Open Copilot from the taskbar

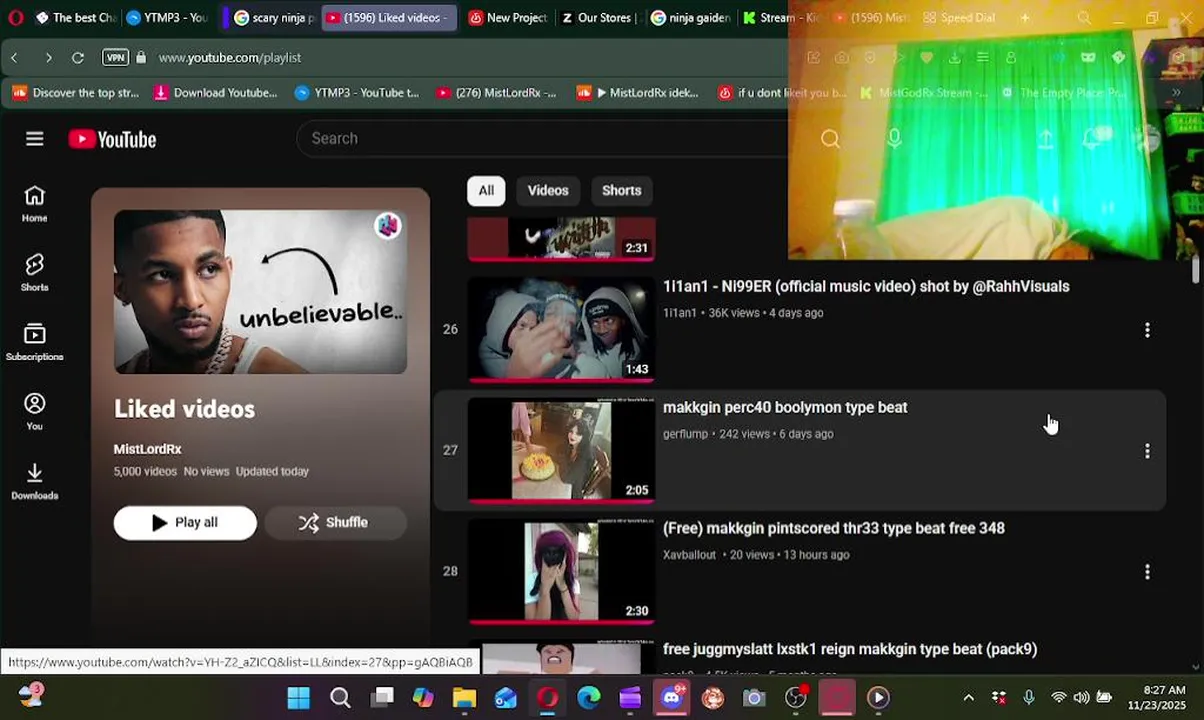[423, 698]
